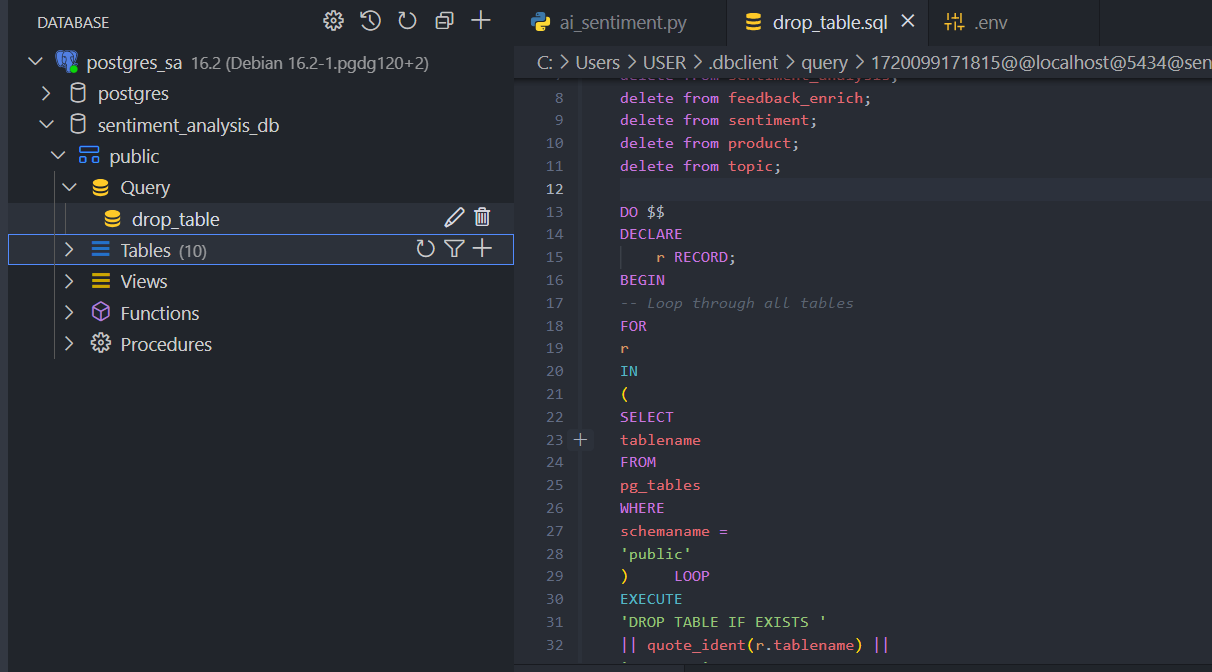This screenshot has height=672, width=1212.
Task: Open the .env editor tab
Action: 990,23
